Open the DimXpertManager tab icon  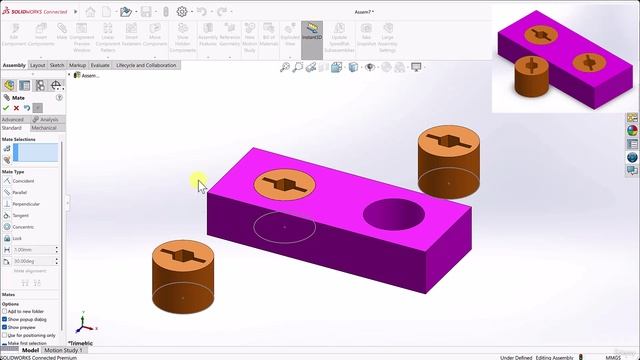coord(56,85)
